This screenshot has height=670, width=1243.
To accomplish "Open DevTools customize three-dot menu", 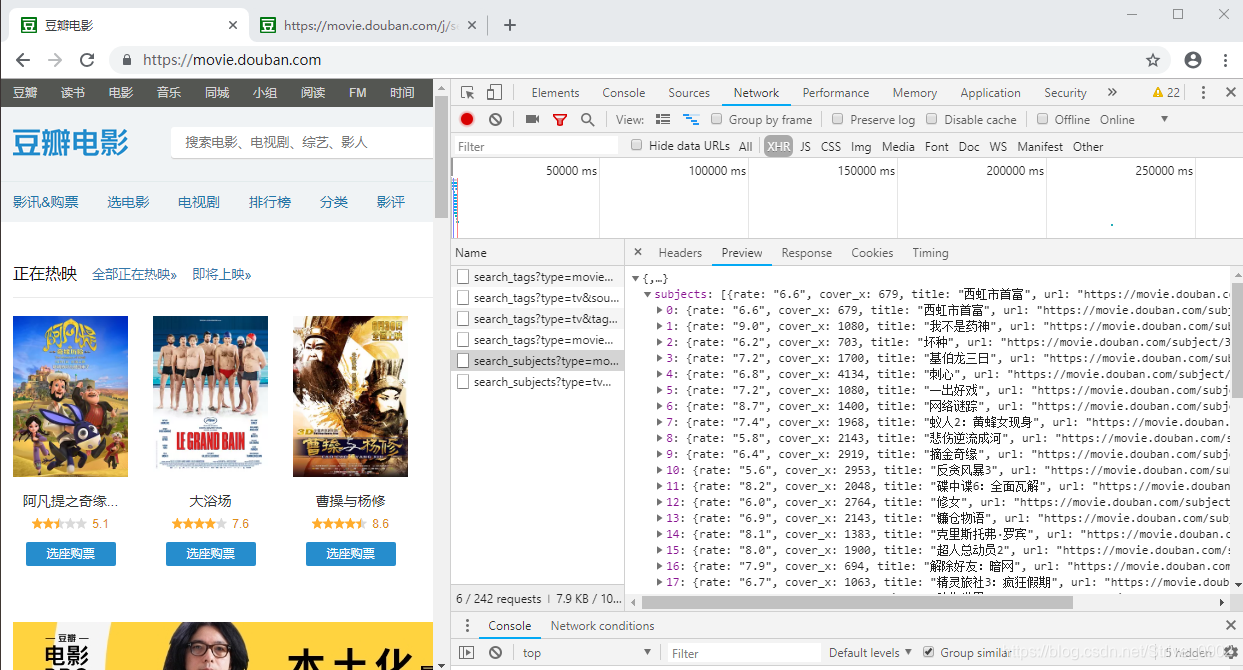I will tap(1203, 92).
